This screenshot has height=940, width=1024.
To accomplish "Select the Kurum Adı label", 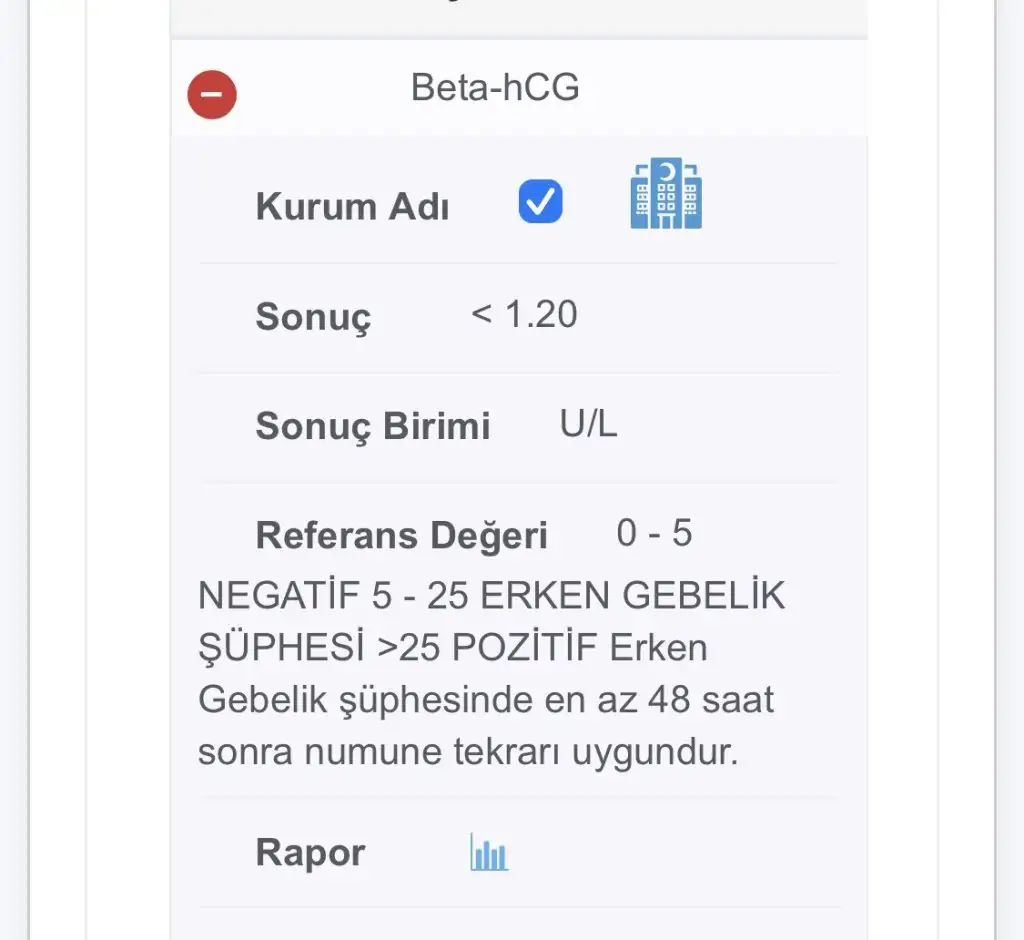I will [x=352, y=207].
